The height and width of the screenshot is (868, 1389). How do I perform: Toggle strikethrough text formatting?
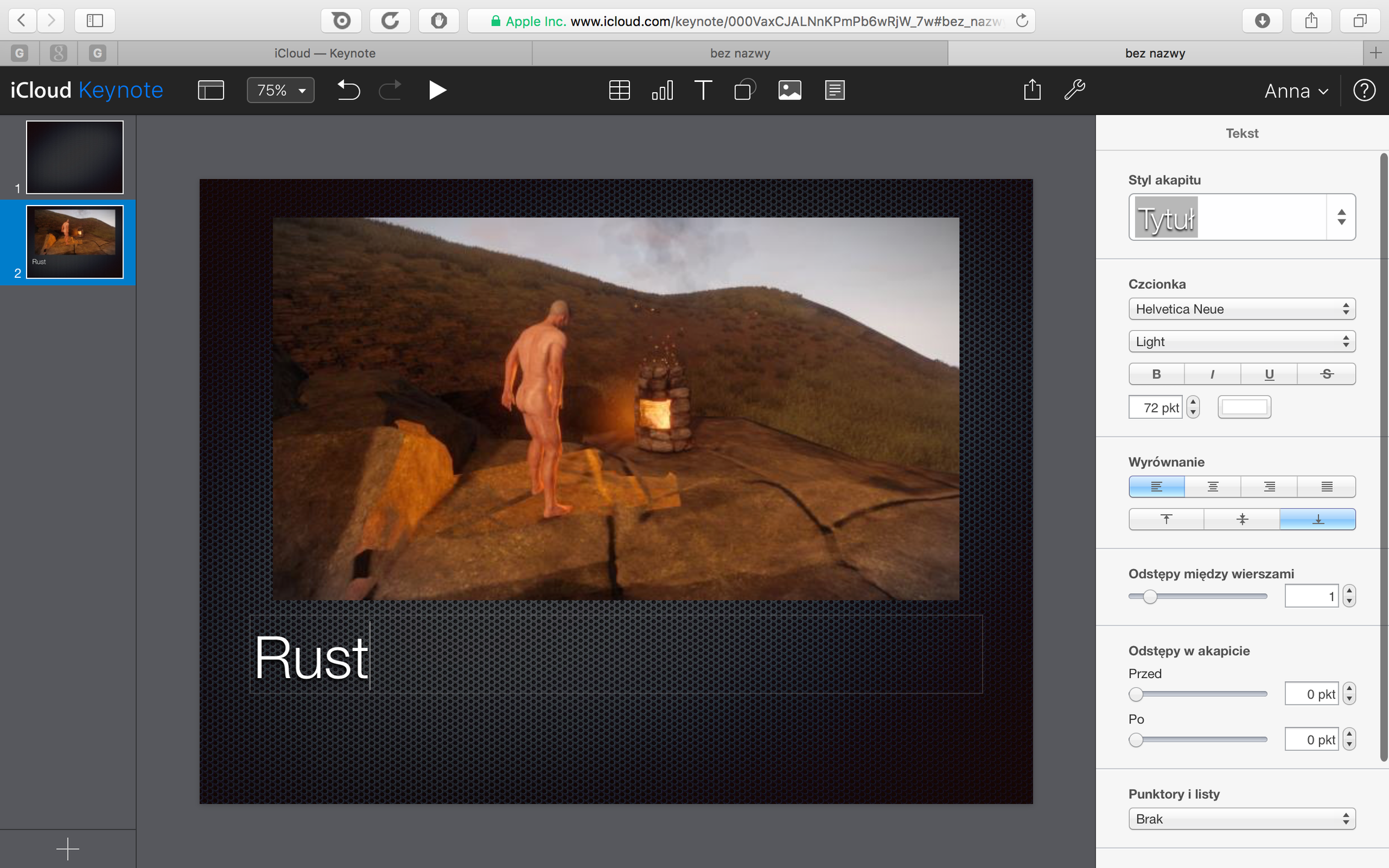pyautogui.click(x=1326, y=374)
